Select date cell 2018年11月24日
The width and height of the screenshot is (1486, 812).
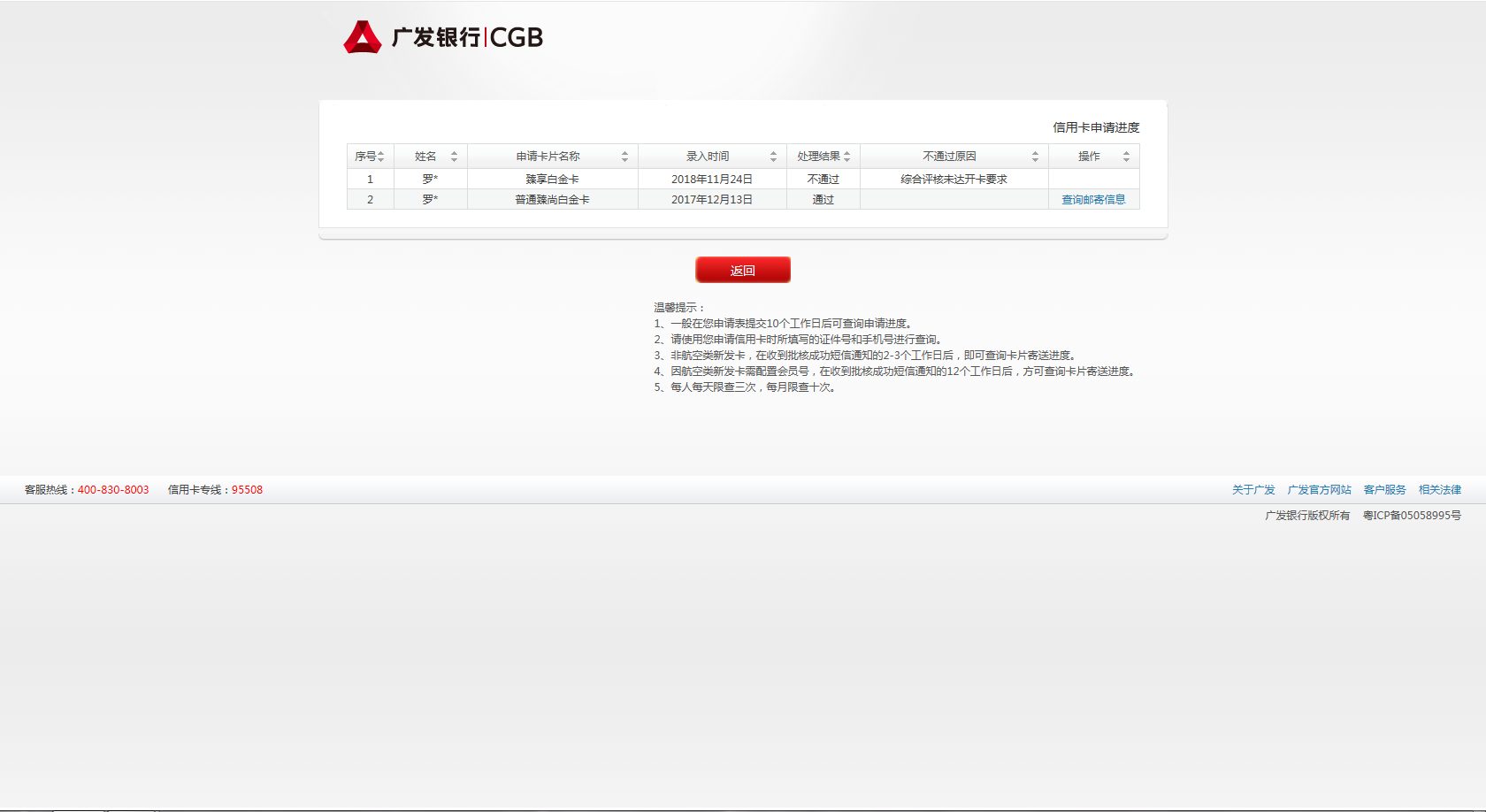(712, 180)
